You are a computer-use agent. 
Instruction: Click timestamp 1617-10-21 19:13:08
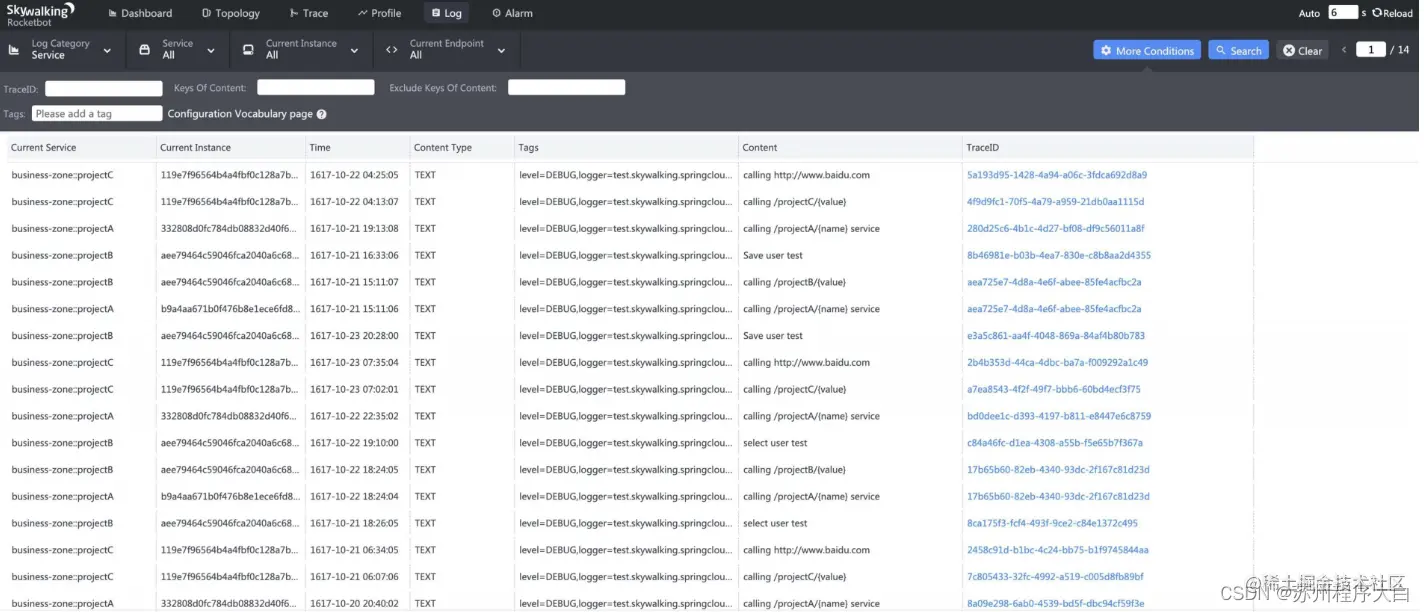pos(354,229)
